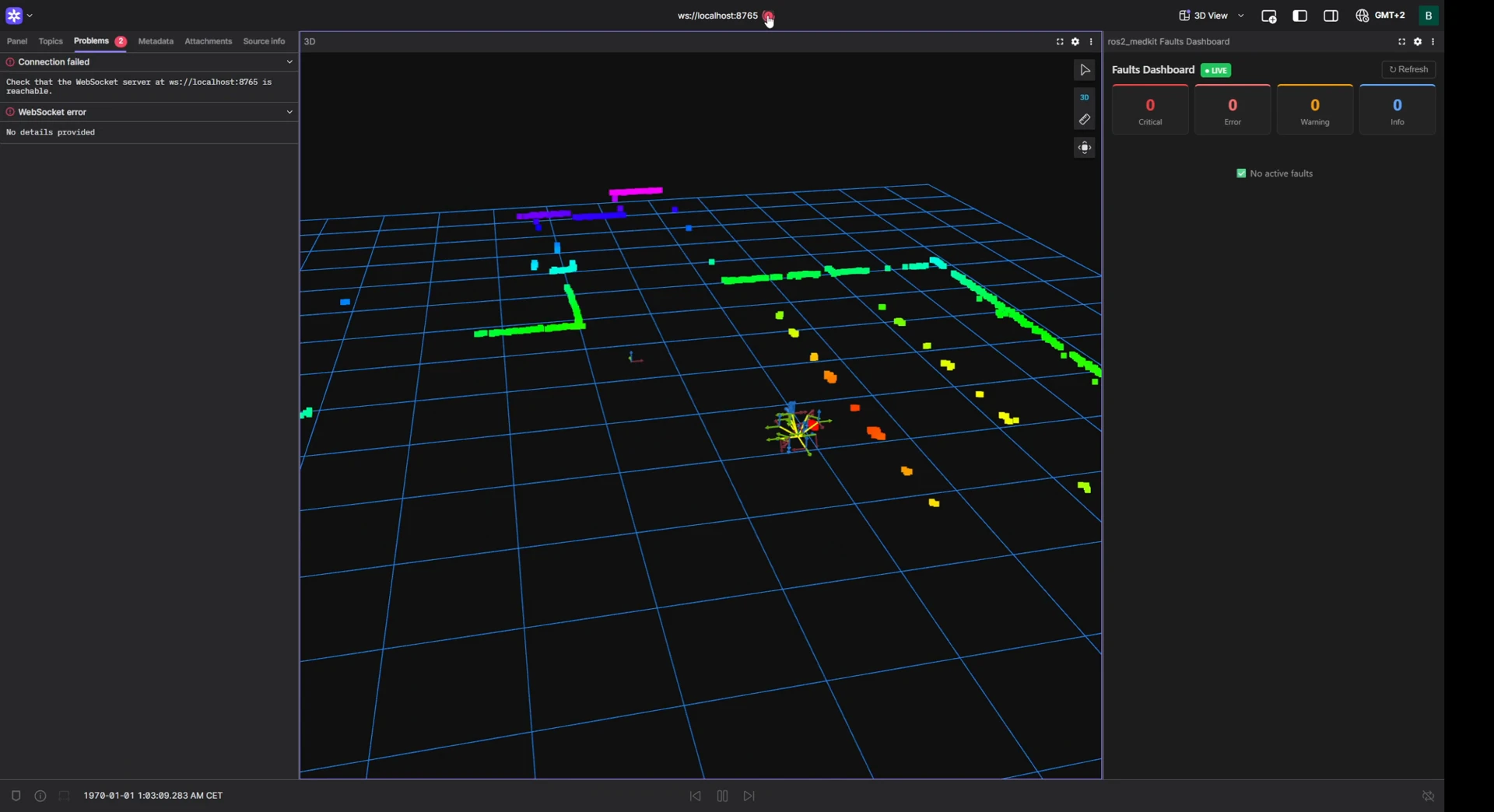The image size is (1494, 812).
Task: Click the info circle icon in status bar
Action: coord(40,796)
